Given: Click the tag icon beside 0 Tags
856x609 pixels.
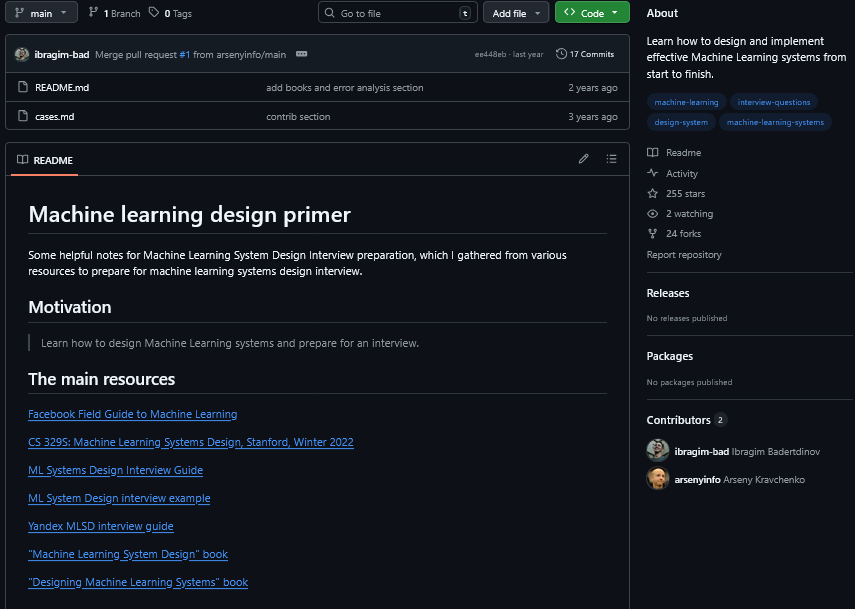Looking at the screenshot, I should (x=154, y=12).
